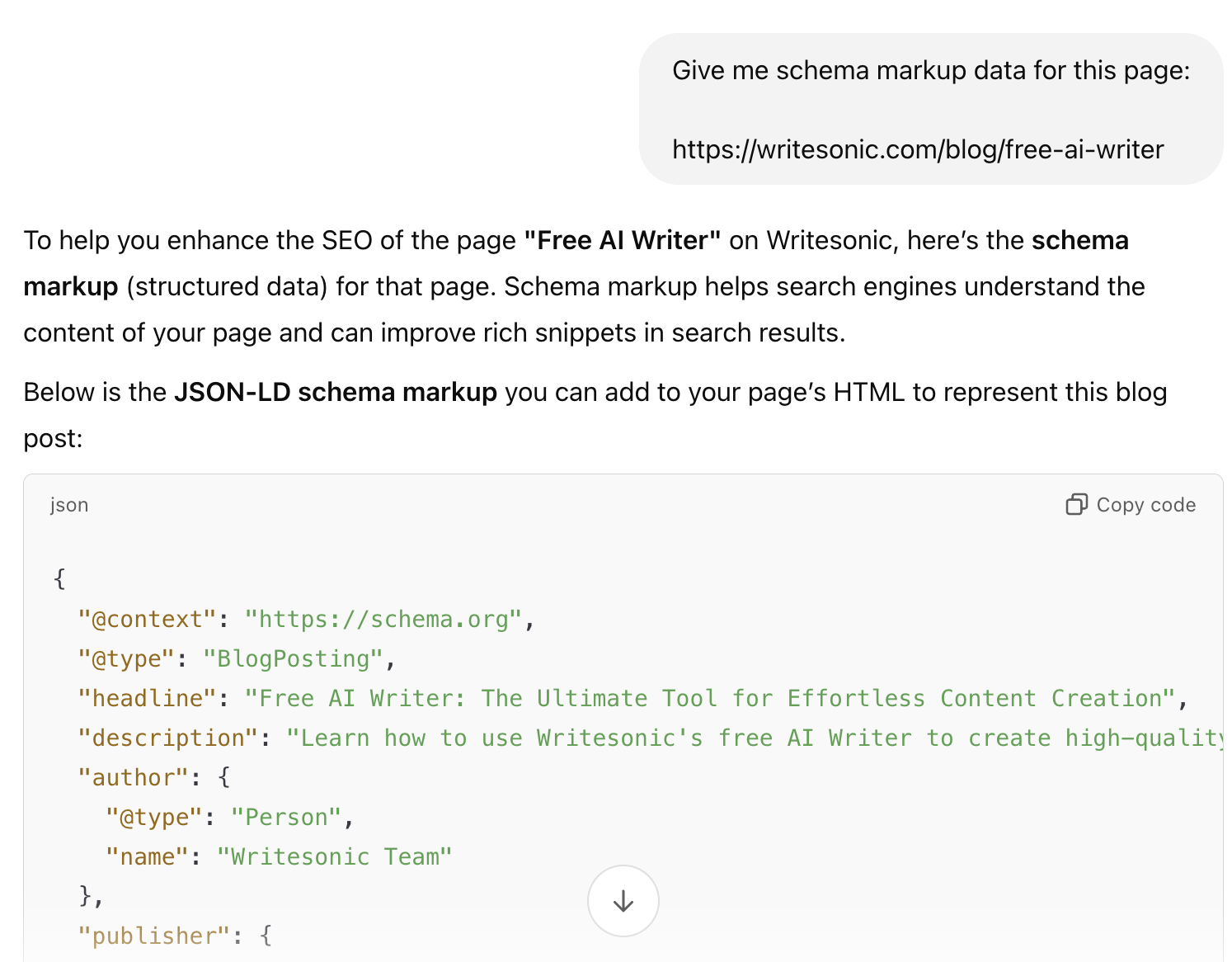Click the "headline" key in code block
Screen dimensions: 1232x962
(x=147, y=698)
